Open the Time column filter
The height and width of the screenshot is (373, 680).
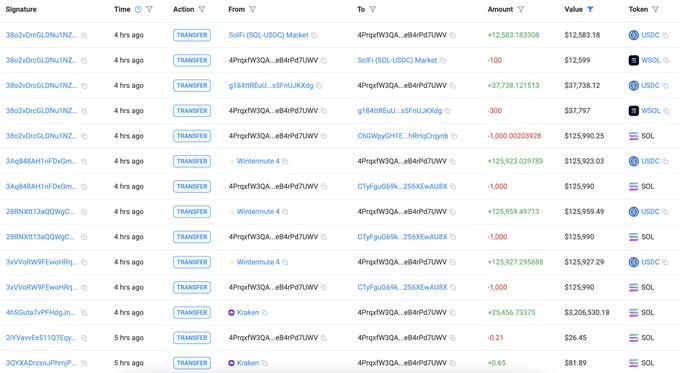click(149, 9)
